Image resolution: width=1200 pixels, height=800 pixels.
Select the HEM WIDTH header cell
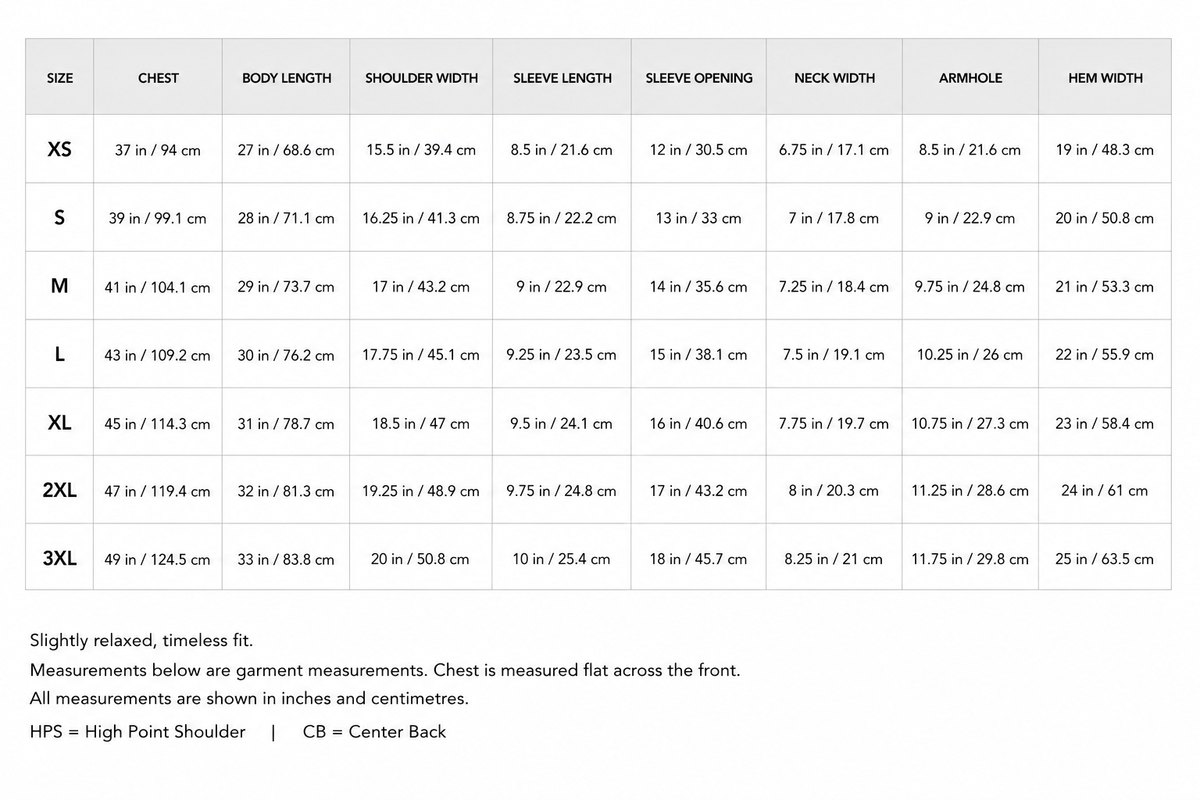(1105, 78)
